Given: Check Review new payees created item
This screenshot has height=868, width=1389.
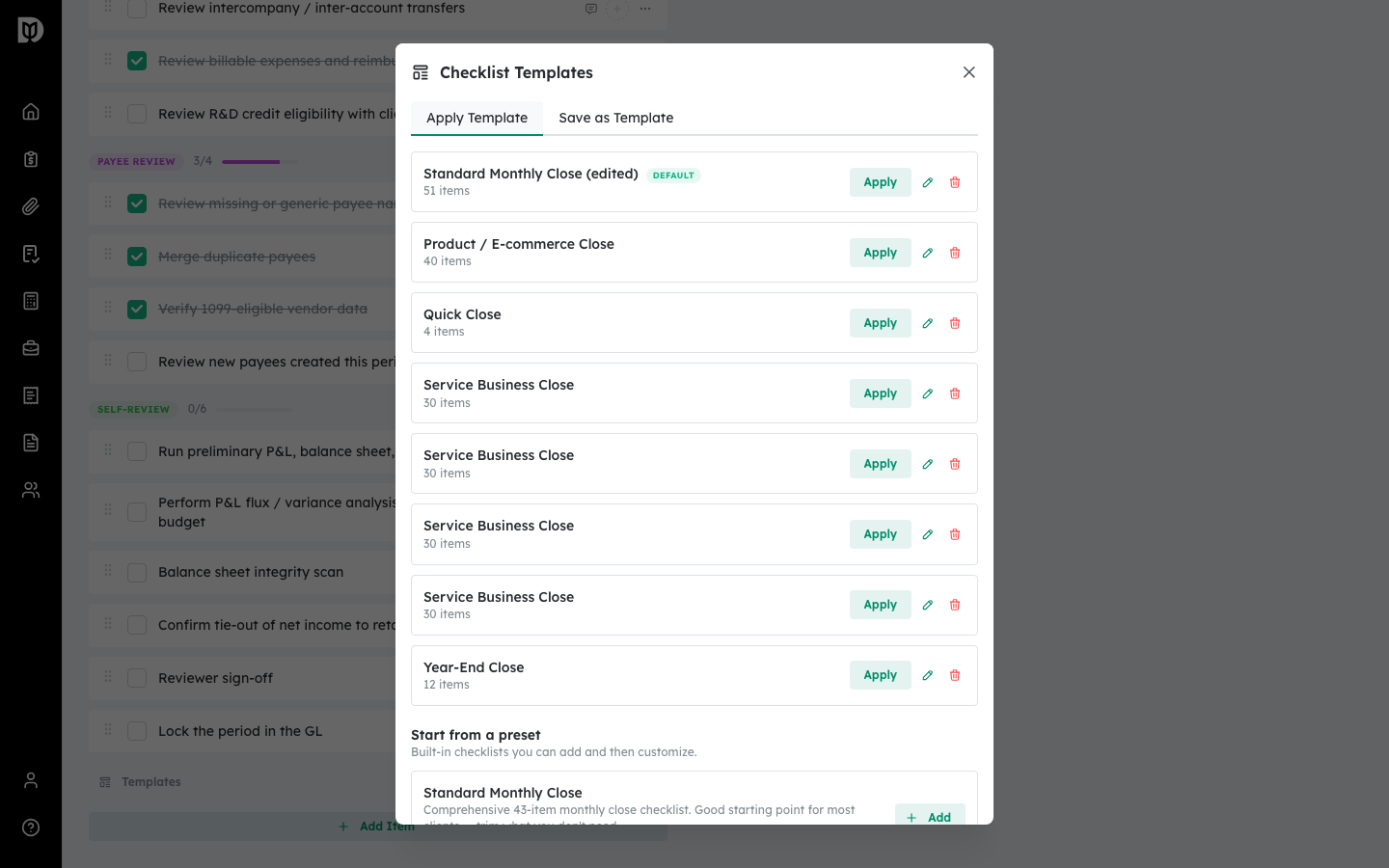Looking at the screenshot, I should pyautogui.click(x=137, y=362).
